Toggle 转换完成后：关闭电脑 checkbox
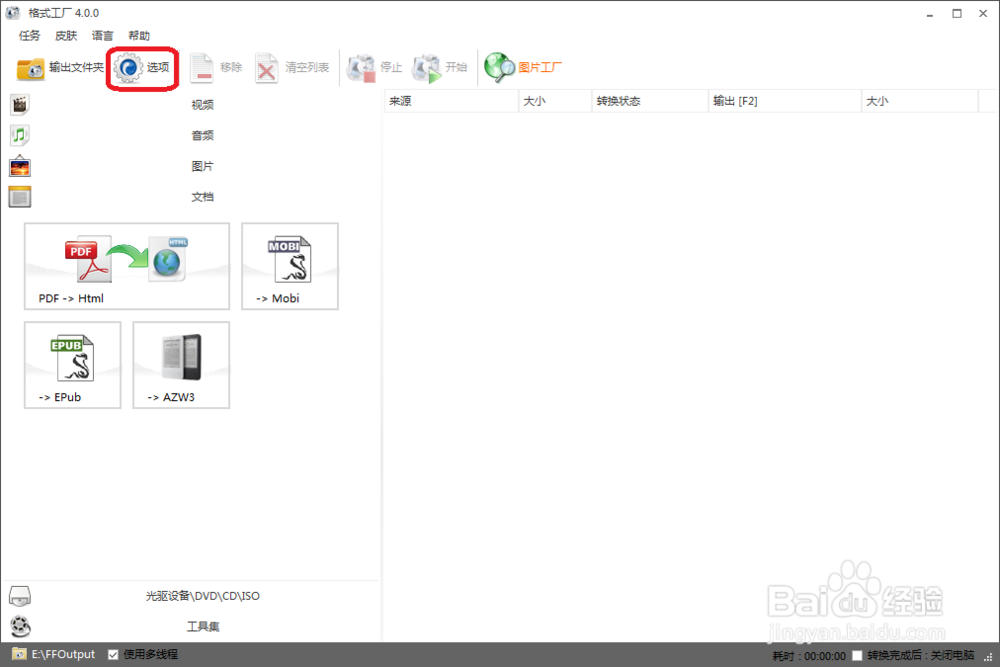The image size is (1000, 667). (858, 656)
